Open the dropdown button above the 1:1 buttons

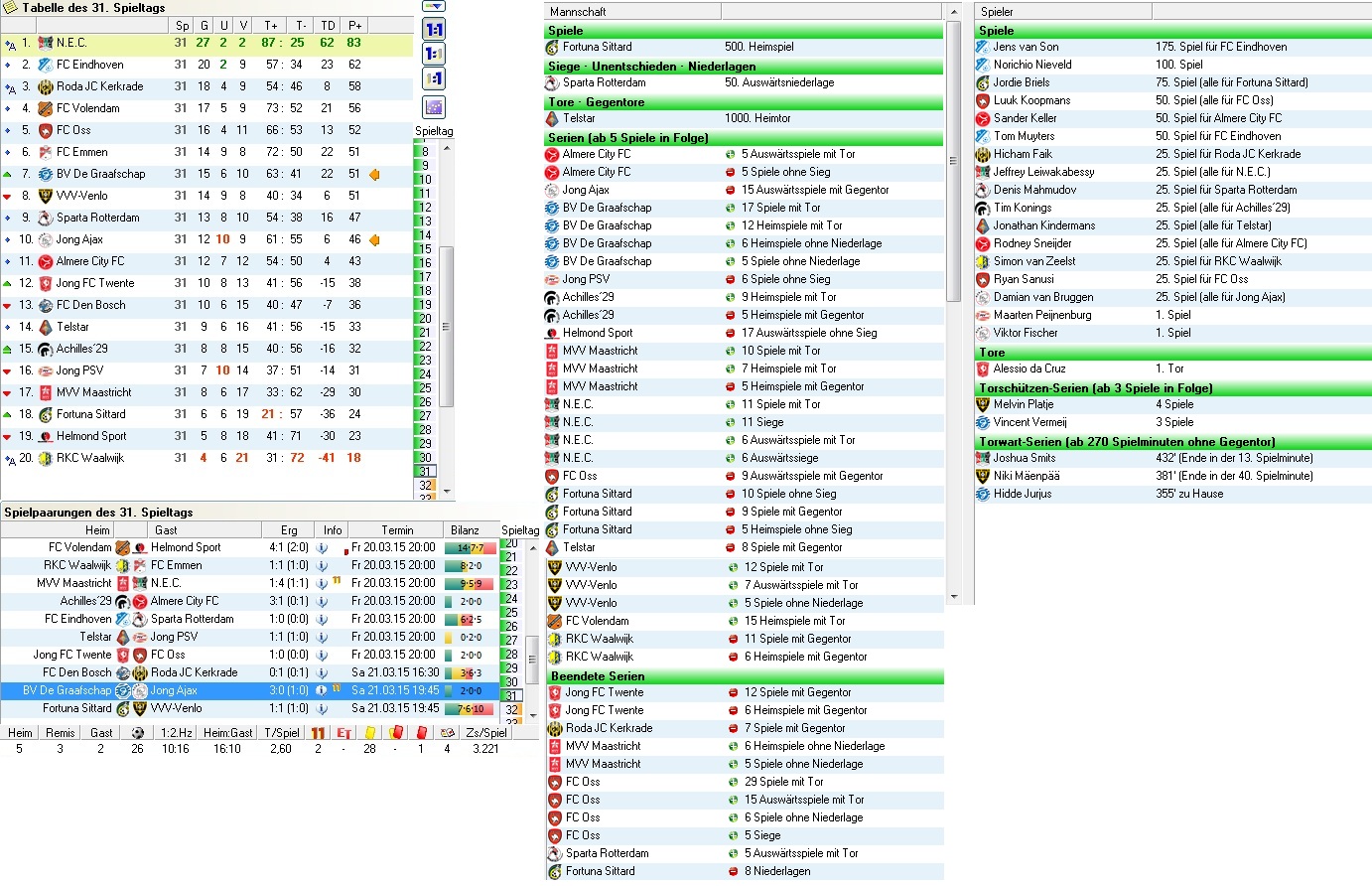tap(434, 6)
